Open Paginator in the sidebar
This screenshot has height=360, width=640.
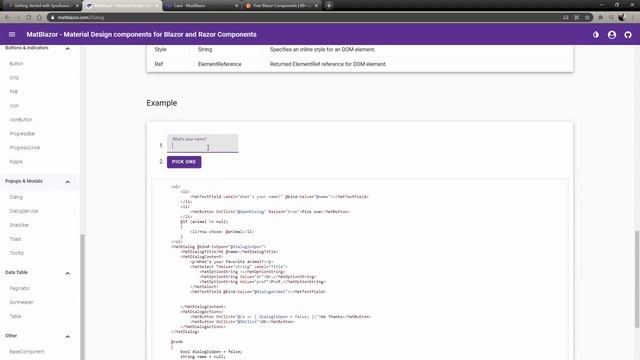click(20, 288)
